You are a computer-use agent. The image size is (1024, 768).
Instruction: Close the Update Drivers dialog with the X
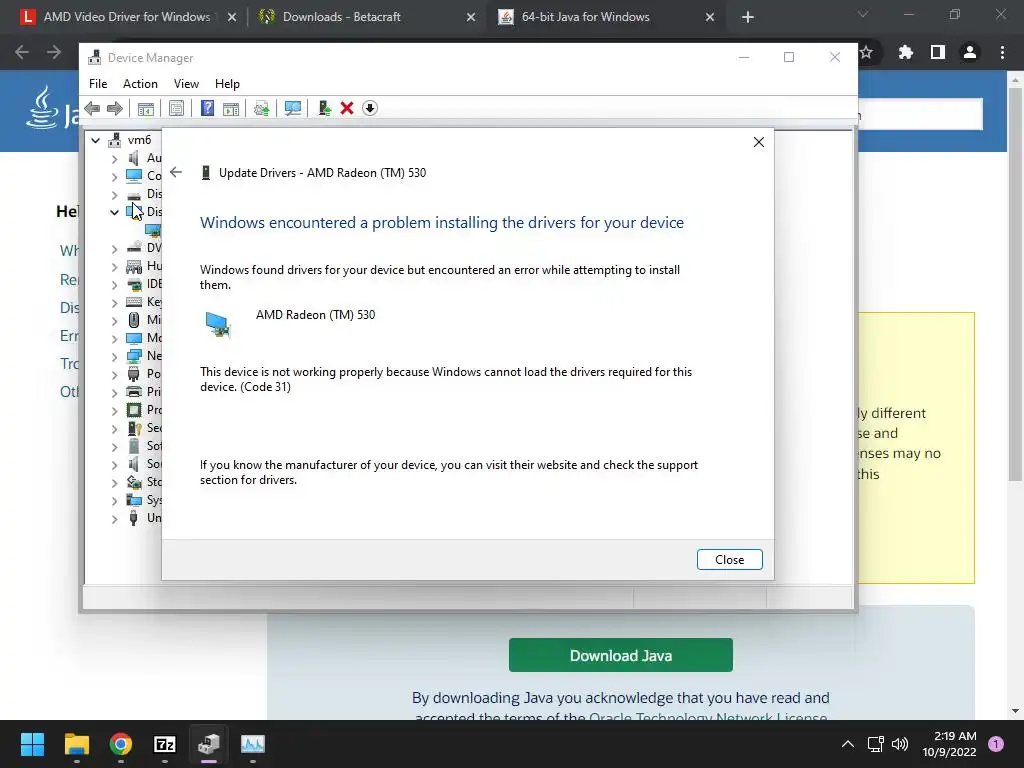(759, 142)
